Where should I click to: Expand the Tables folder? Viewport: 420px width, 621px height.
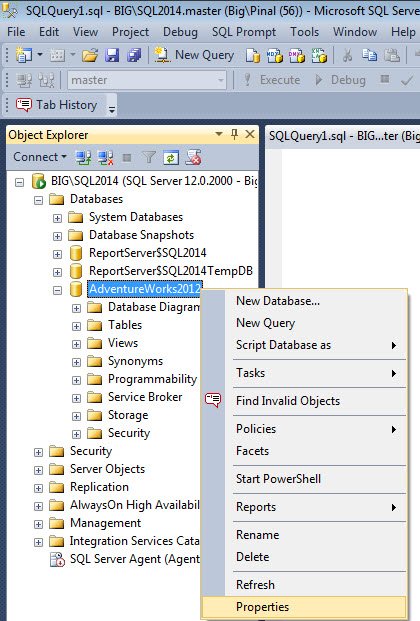[x=76, y=326]
